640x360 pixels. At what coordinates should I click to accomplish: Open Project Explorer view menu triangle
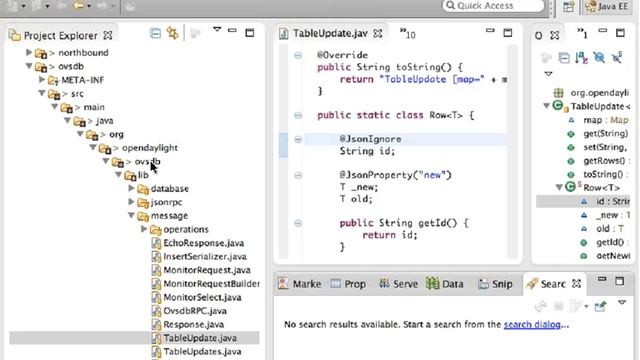(217, 29)
